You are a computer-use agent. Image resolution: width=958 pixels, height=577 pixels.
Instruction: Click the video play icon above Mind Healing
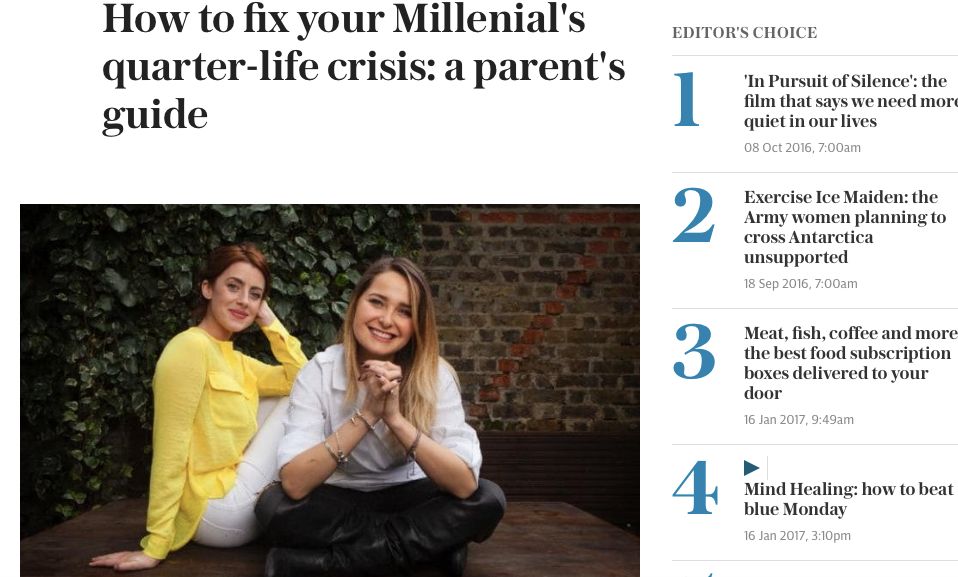click(752, 468)
